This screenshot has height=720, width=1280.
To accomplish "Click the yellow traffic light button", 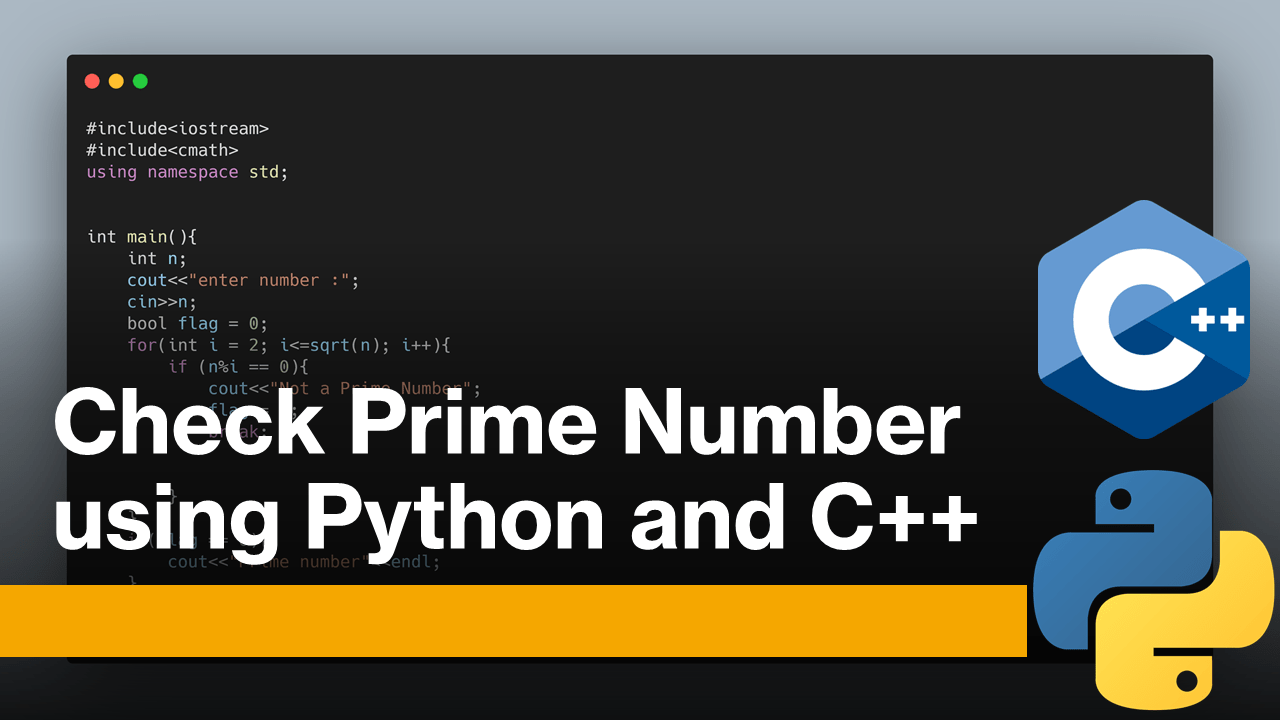I will [117, 81].
